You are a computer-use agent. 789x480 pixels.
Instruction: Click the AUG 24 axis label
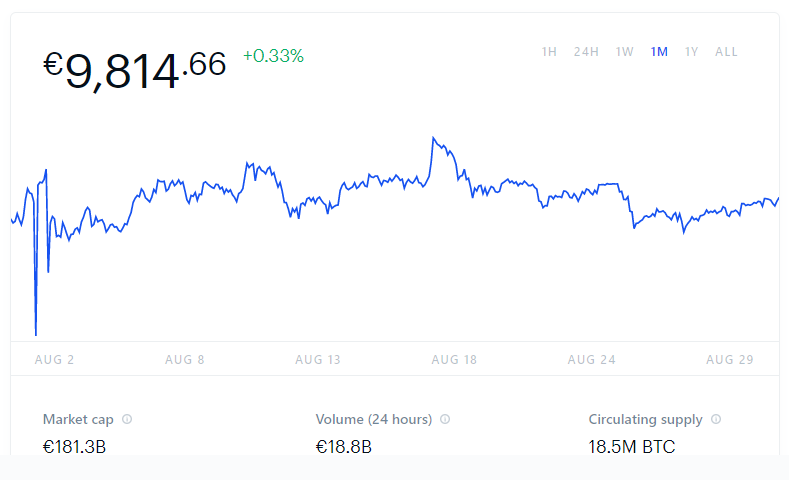point(592,360)
